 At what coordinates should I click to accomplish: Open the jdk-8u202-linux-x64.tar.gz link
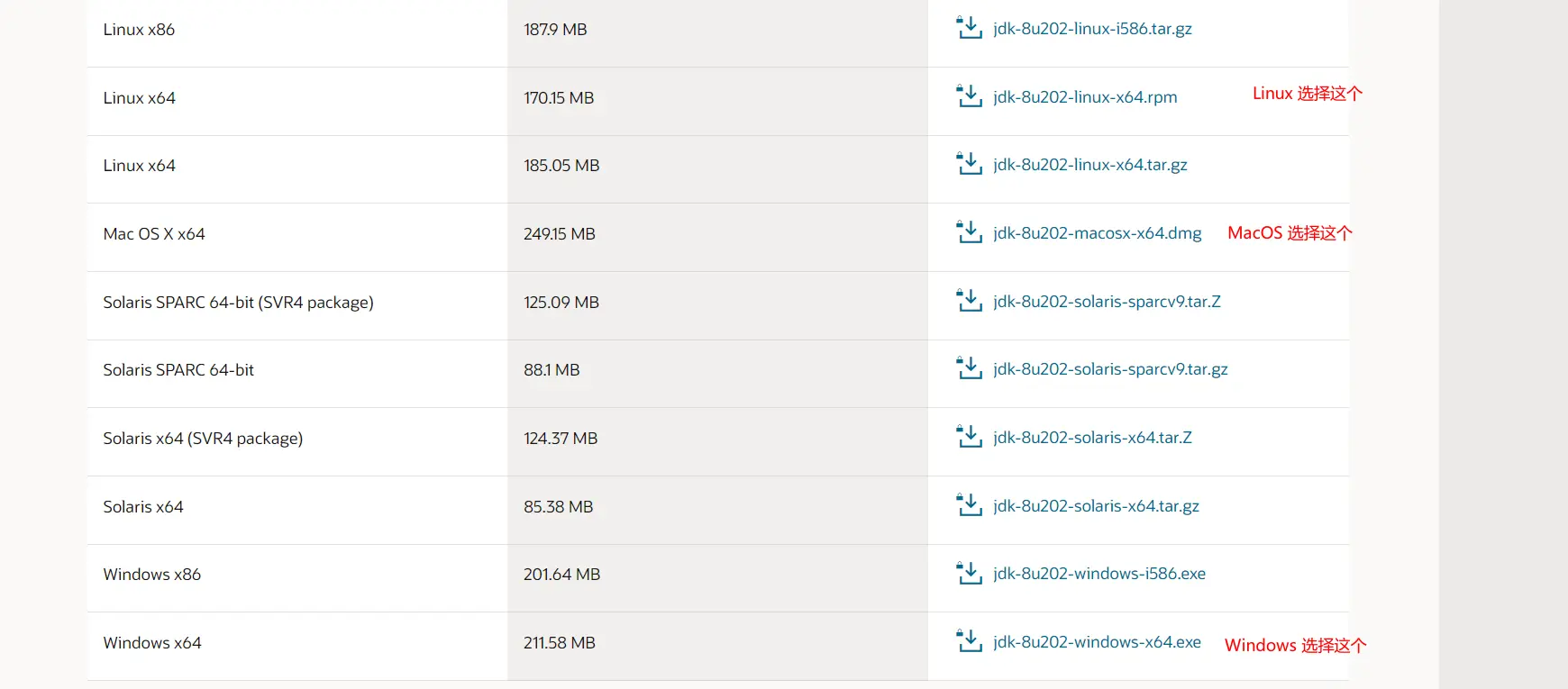[1090, 165]
